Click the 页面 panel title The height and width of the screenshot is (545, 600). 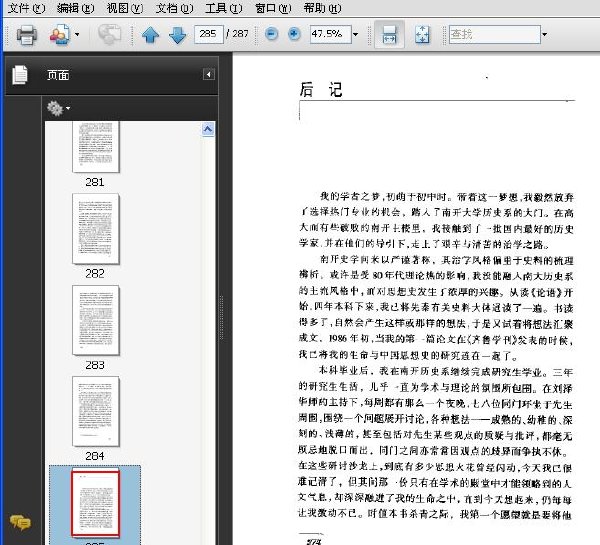coord(58,75)
